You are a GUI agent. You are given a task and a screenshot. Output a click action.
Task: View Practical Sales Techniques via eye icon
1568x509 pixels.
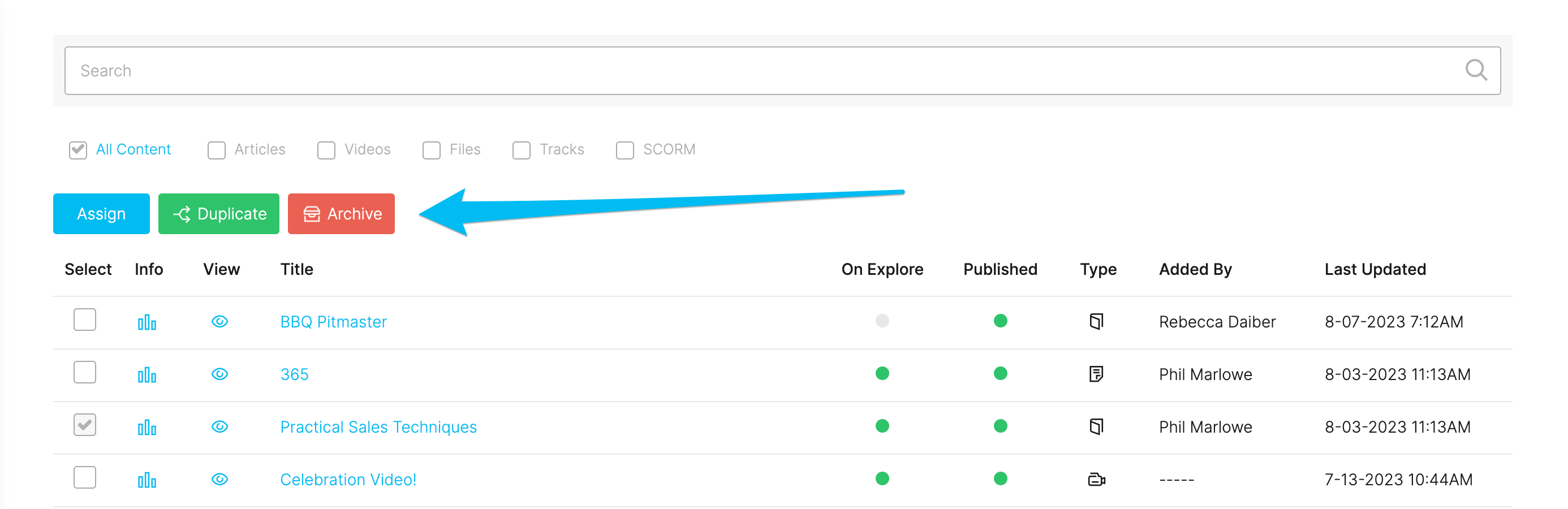tap(219, 427)
